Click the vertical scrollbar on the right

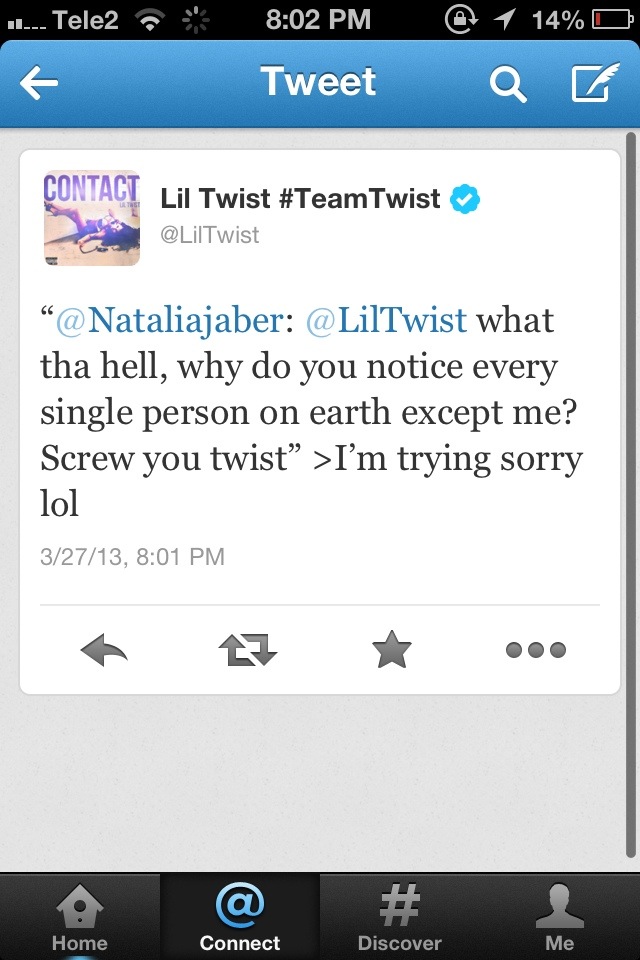tap(631, 495)
